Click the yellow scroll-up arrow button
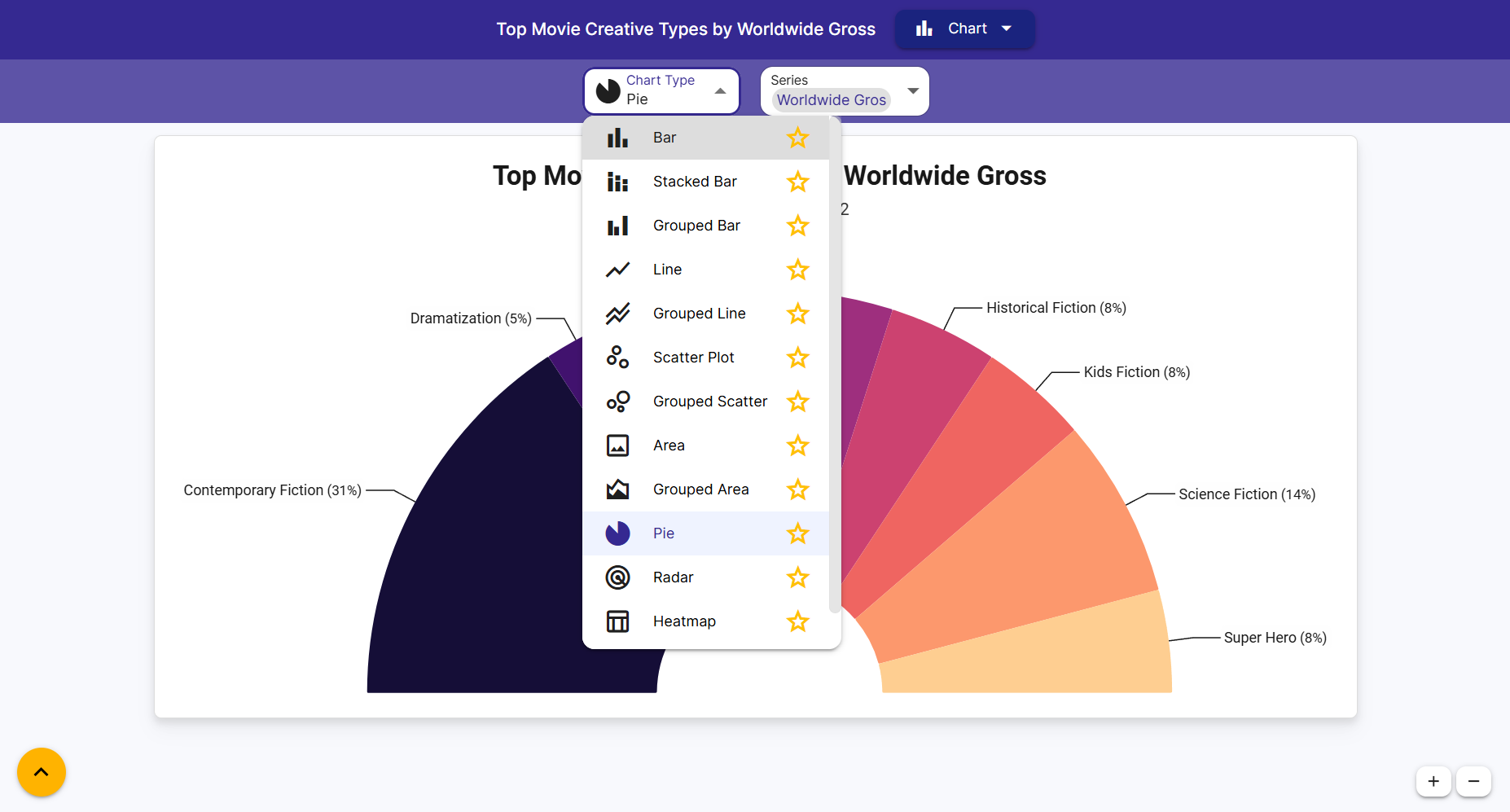 [42, 772]
